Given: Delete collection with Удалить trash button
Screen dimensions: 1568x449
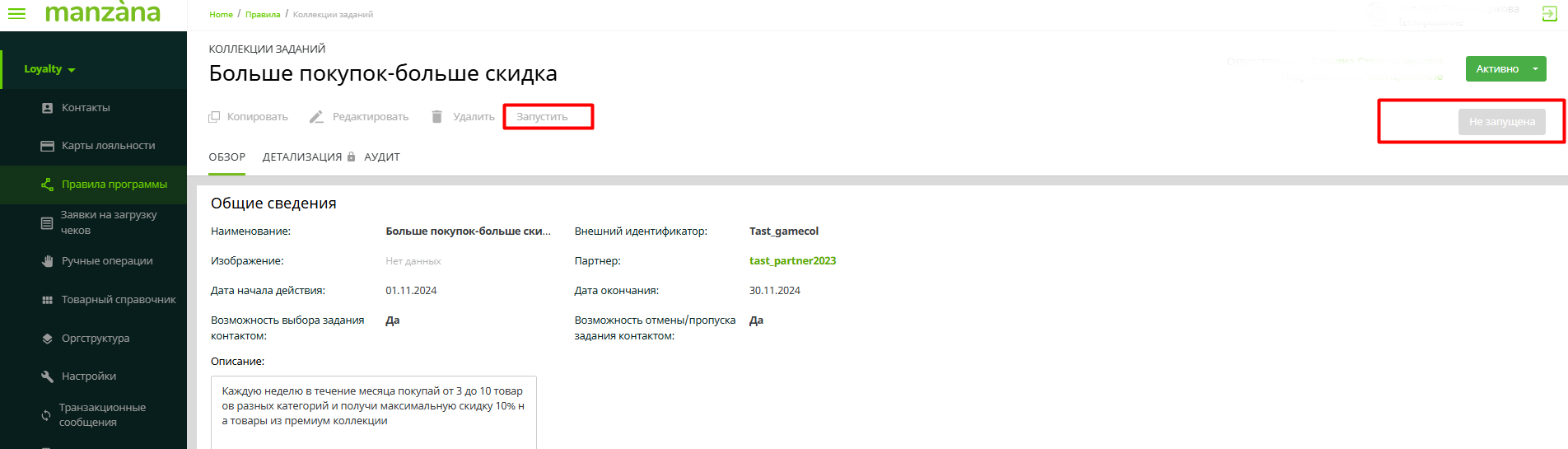Looking at the screenshot, I should 463,117.
